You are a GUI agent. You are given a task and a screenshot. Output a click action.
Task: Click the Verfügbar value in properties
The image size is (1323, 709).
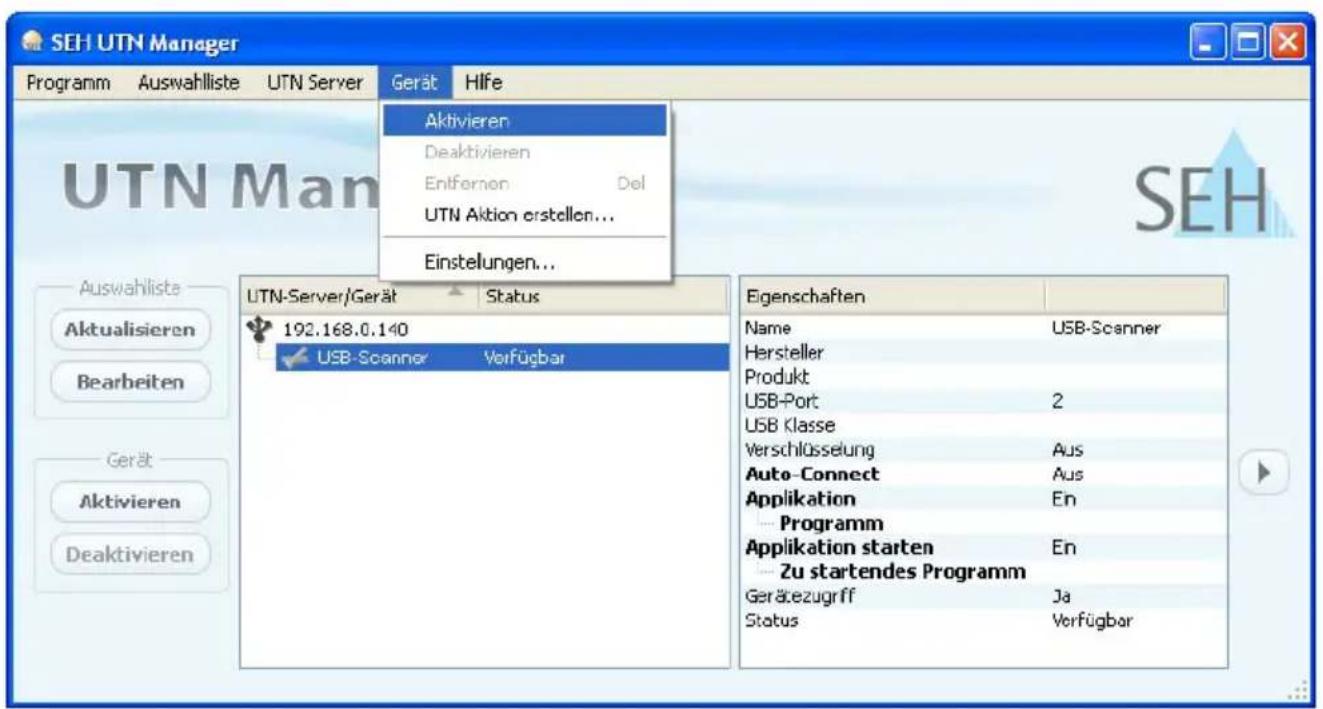pyautogui.click(x=1094, y=619)
